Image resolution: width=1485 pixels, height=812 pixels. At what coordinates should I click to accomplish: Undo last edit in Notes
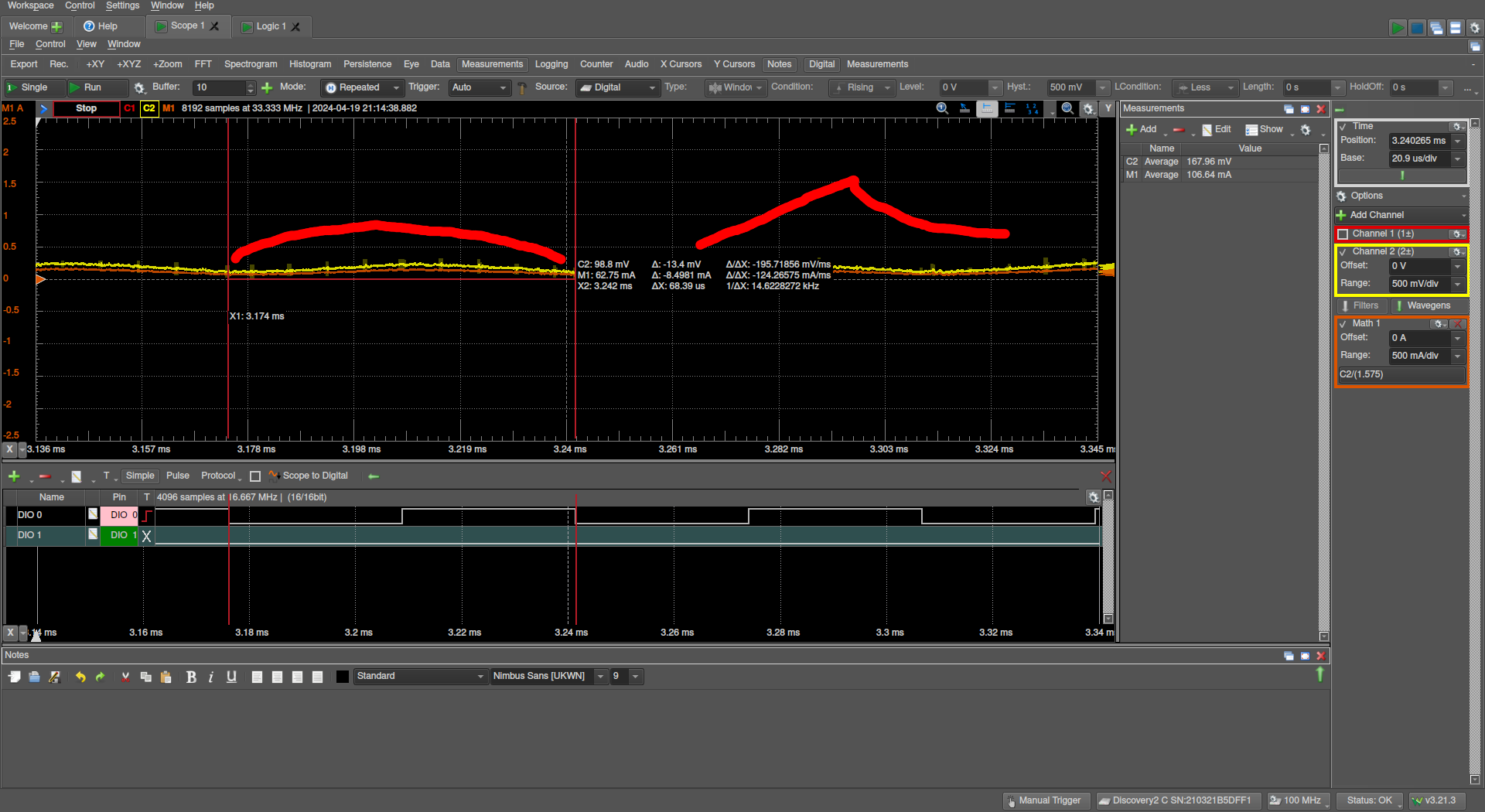point(80,677)
